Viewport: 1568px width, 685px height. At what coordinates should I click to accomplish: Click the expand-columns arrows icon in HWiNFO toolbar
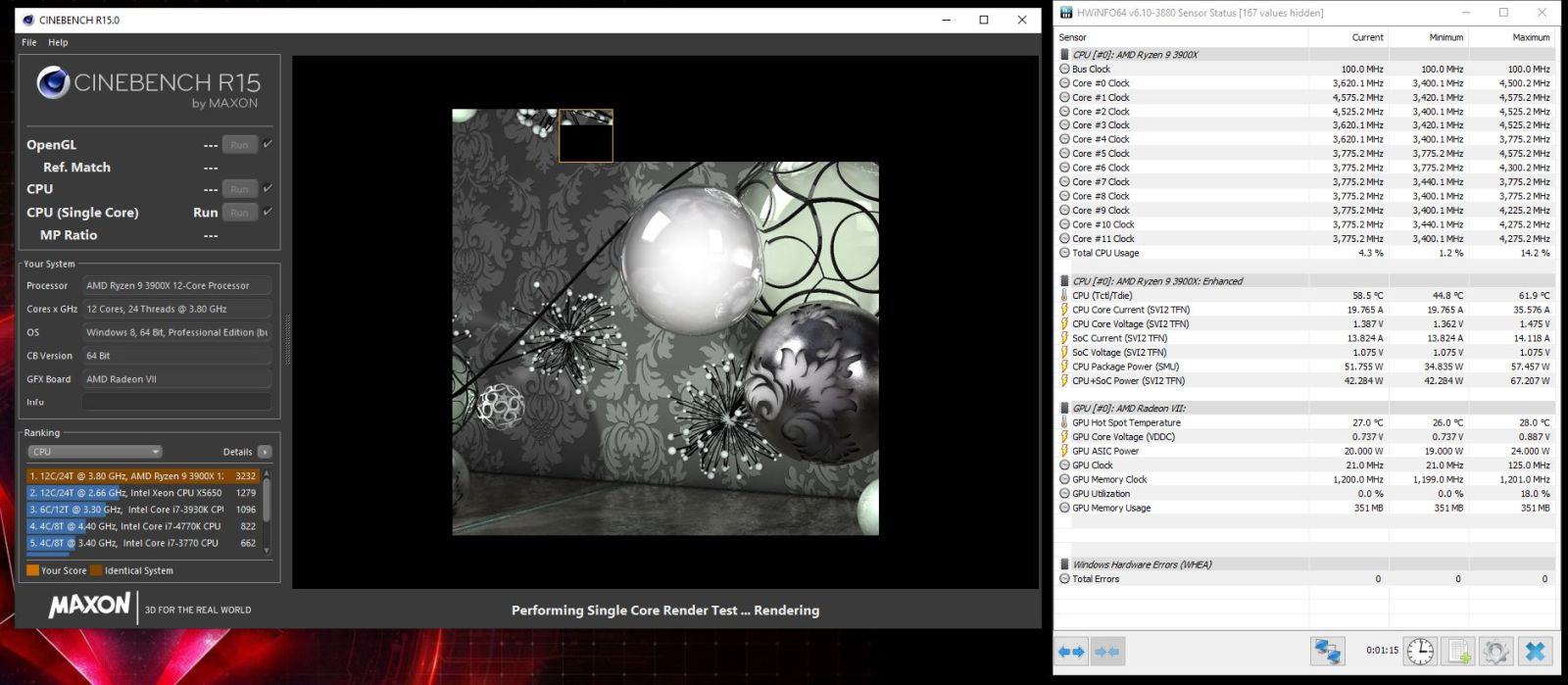[x=1072, y=652]
